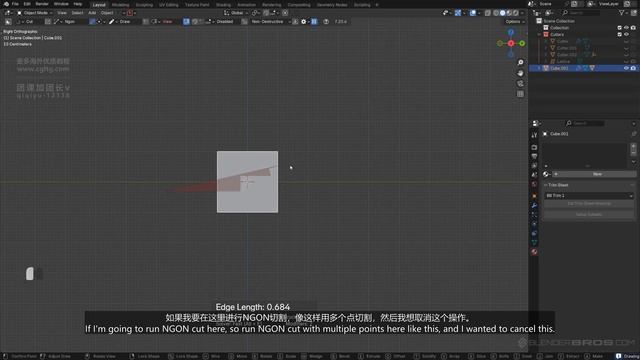Toggle X-ray mode

(488, 13)
